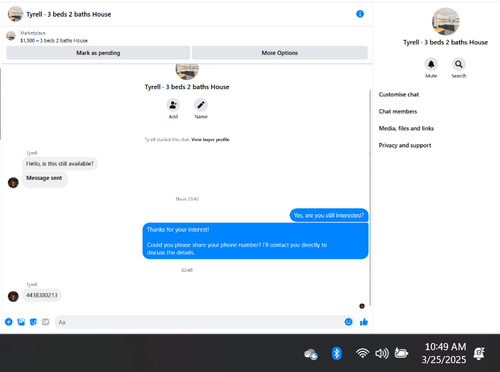Attach a photo file icon
Image resolution: width=500 pixels, height=372 pixels.
click(x=21, y=322)
